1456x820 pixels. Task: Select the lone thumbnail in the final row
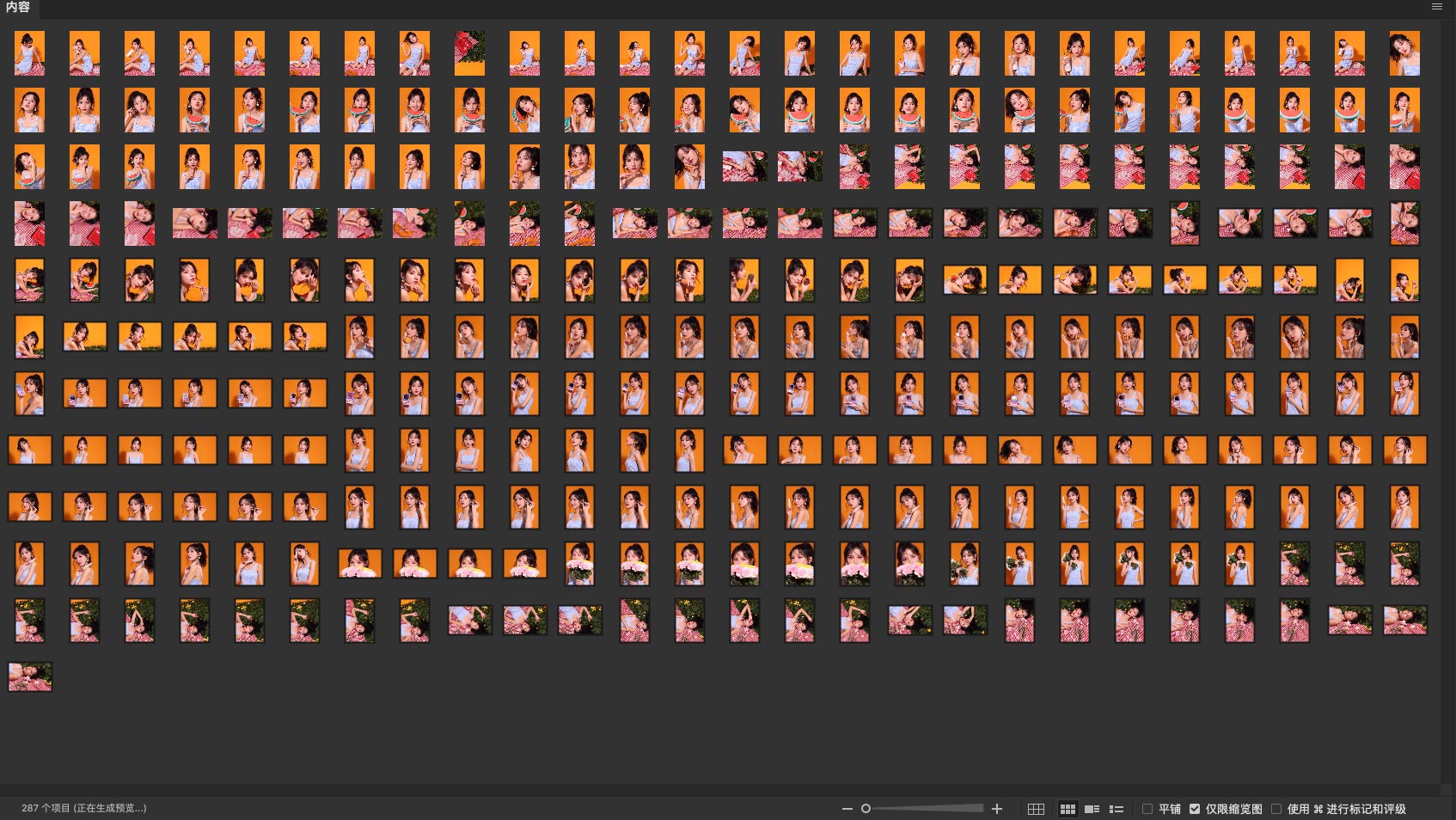tap(30, 676)
